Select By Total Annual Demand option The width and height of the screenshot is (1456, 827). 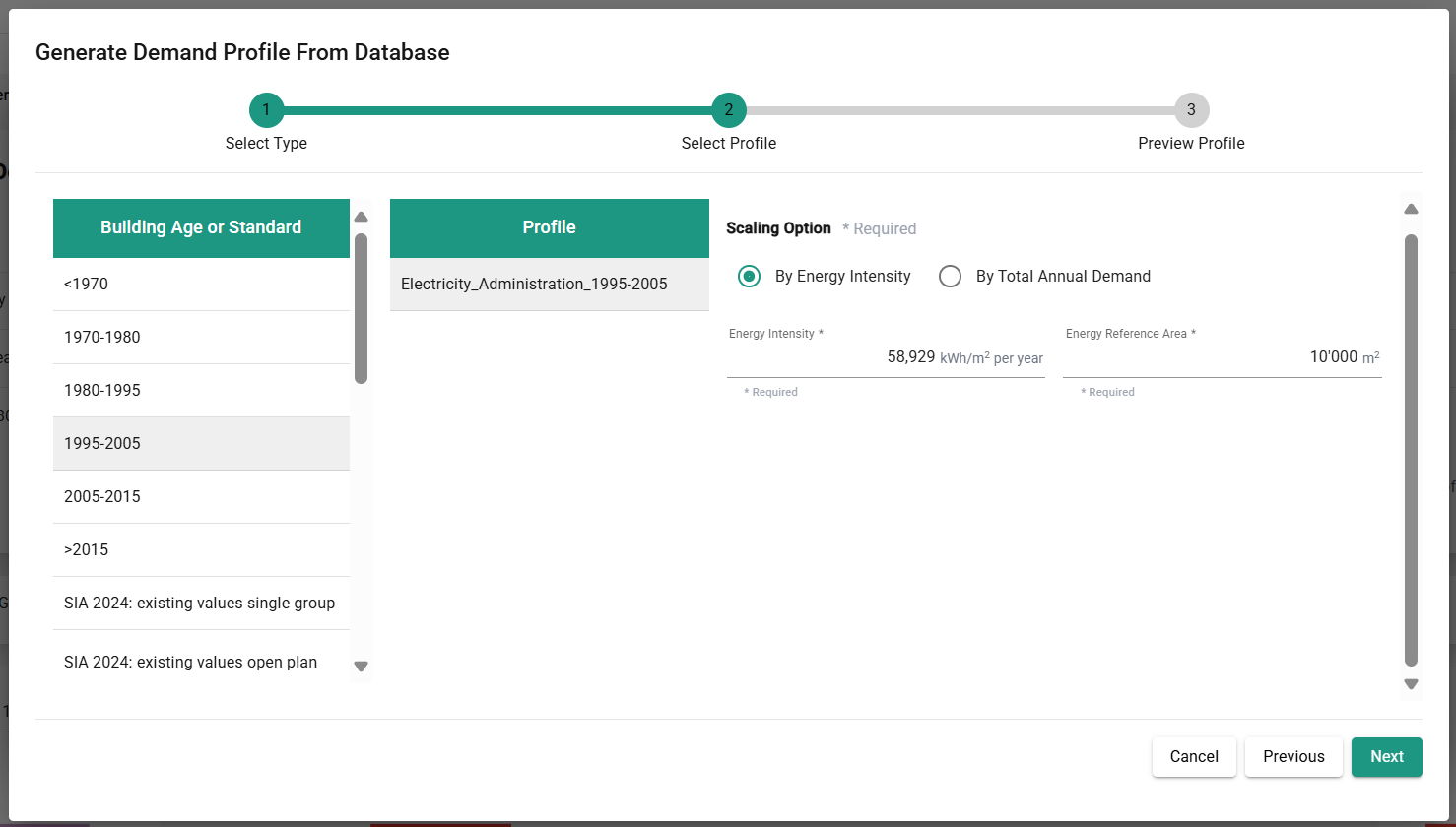coord(951,277)
